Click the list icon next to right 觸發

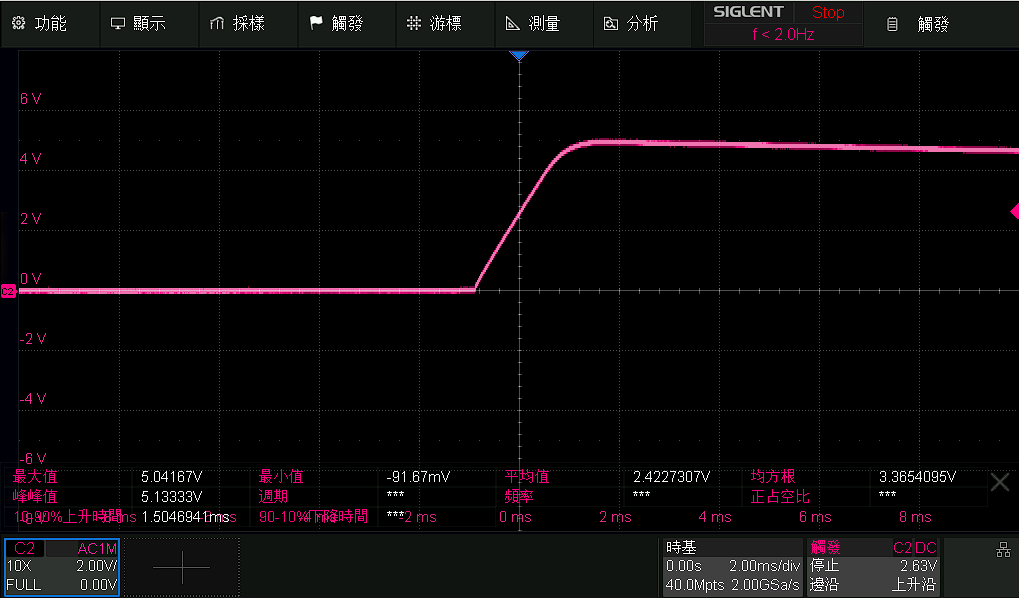(x=892, y=24)
